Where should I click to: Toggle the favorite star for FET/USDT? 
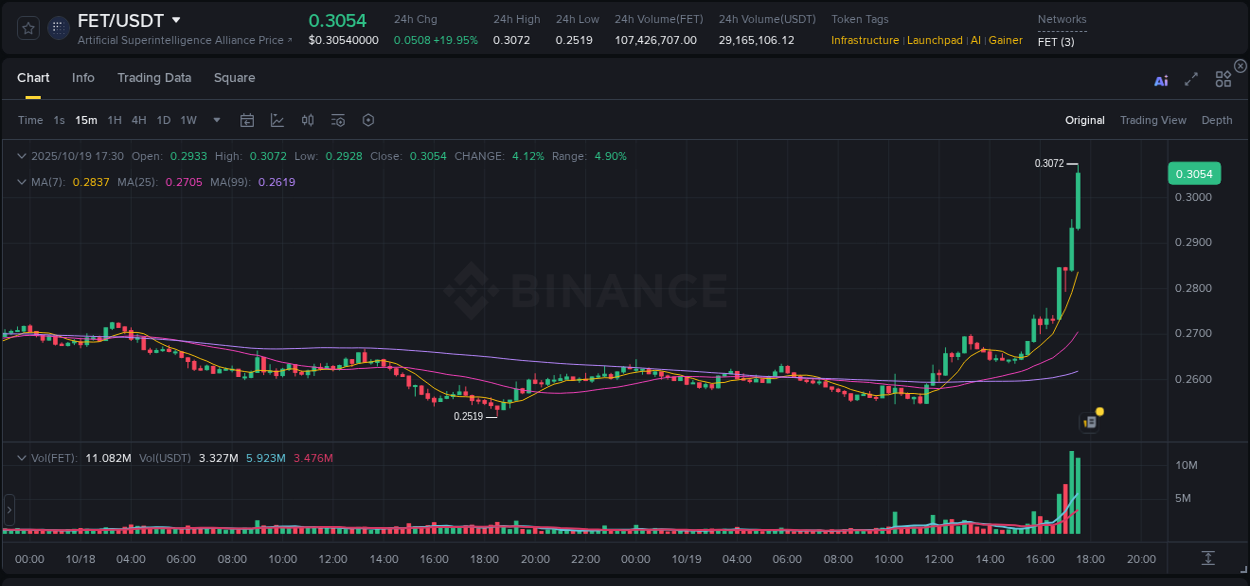27,27
